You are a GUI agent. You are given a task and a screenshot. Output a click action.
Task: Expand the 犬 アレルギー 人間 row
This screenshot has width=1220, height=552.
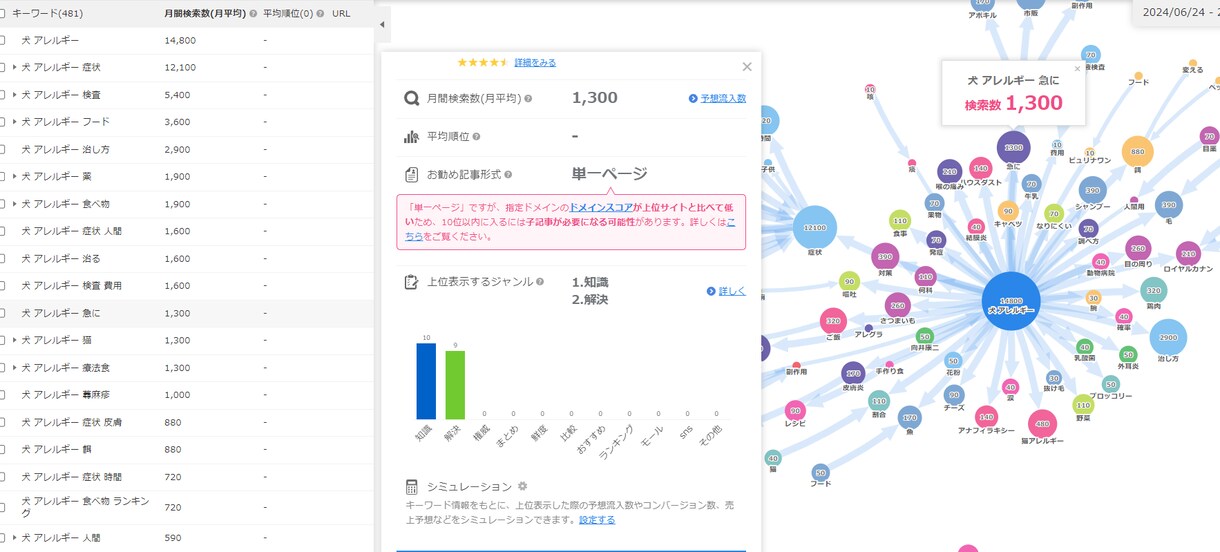15,538
